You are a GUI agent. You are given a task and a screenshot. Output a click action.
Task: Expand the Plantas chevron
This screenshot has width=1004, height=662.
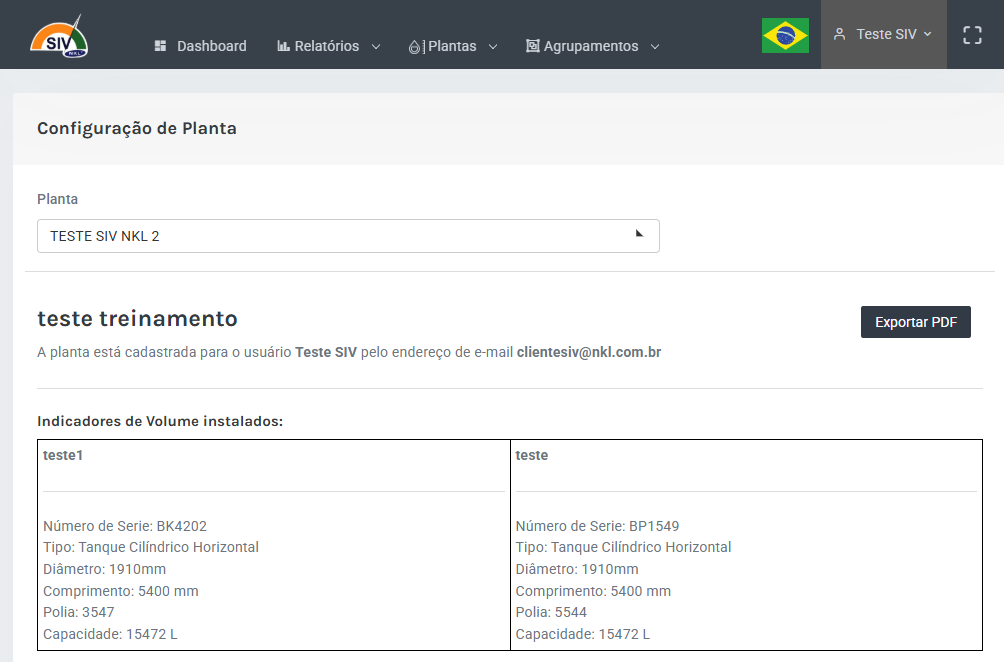493,47
